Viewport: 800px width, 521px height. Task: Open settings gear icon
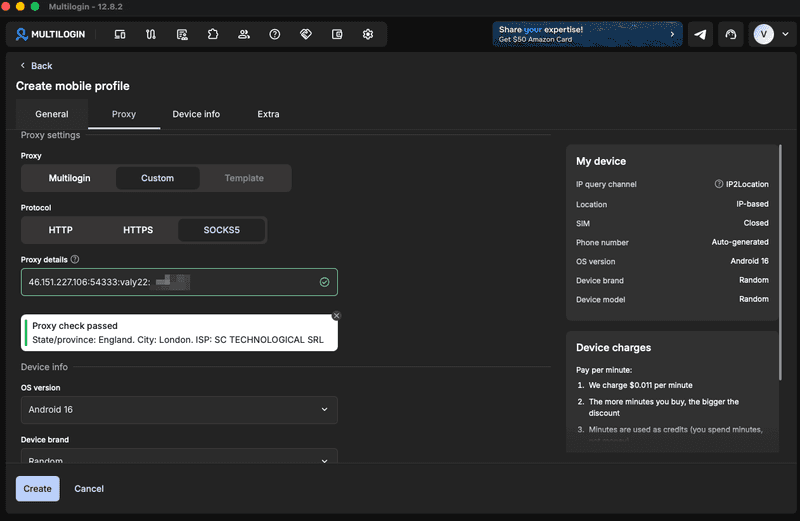coord(368,34)
